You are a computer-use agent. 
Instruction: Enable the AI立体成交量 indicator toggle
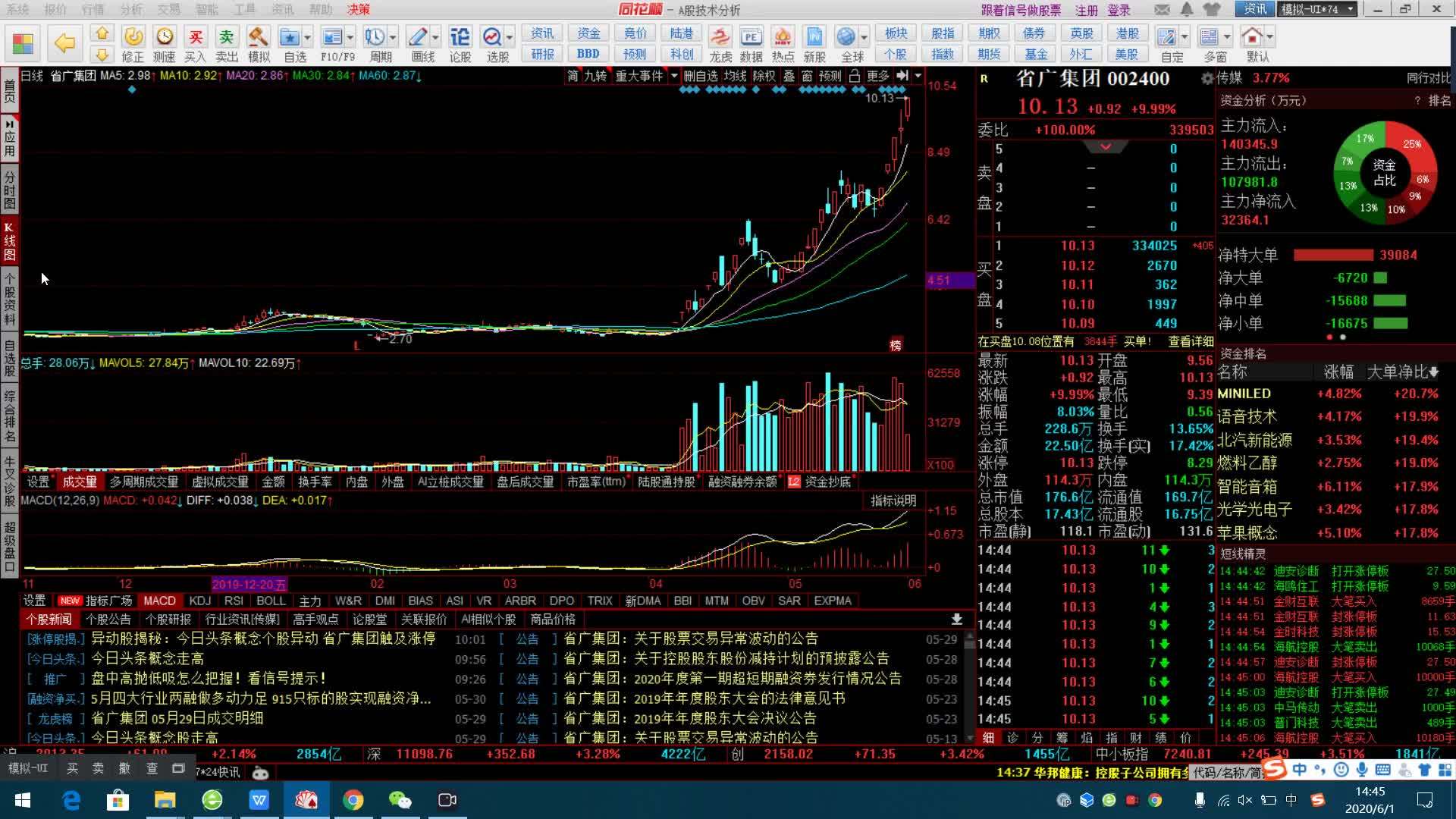click(x=448, y=481)
